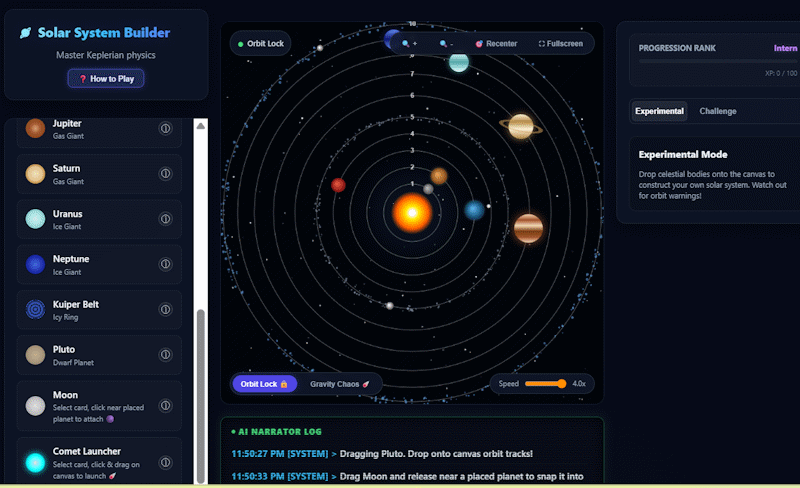Show info for Jupiter card
Image resolution: width=800 pixels, height=488 pixels.
[165, 128]
